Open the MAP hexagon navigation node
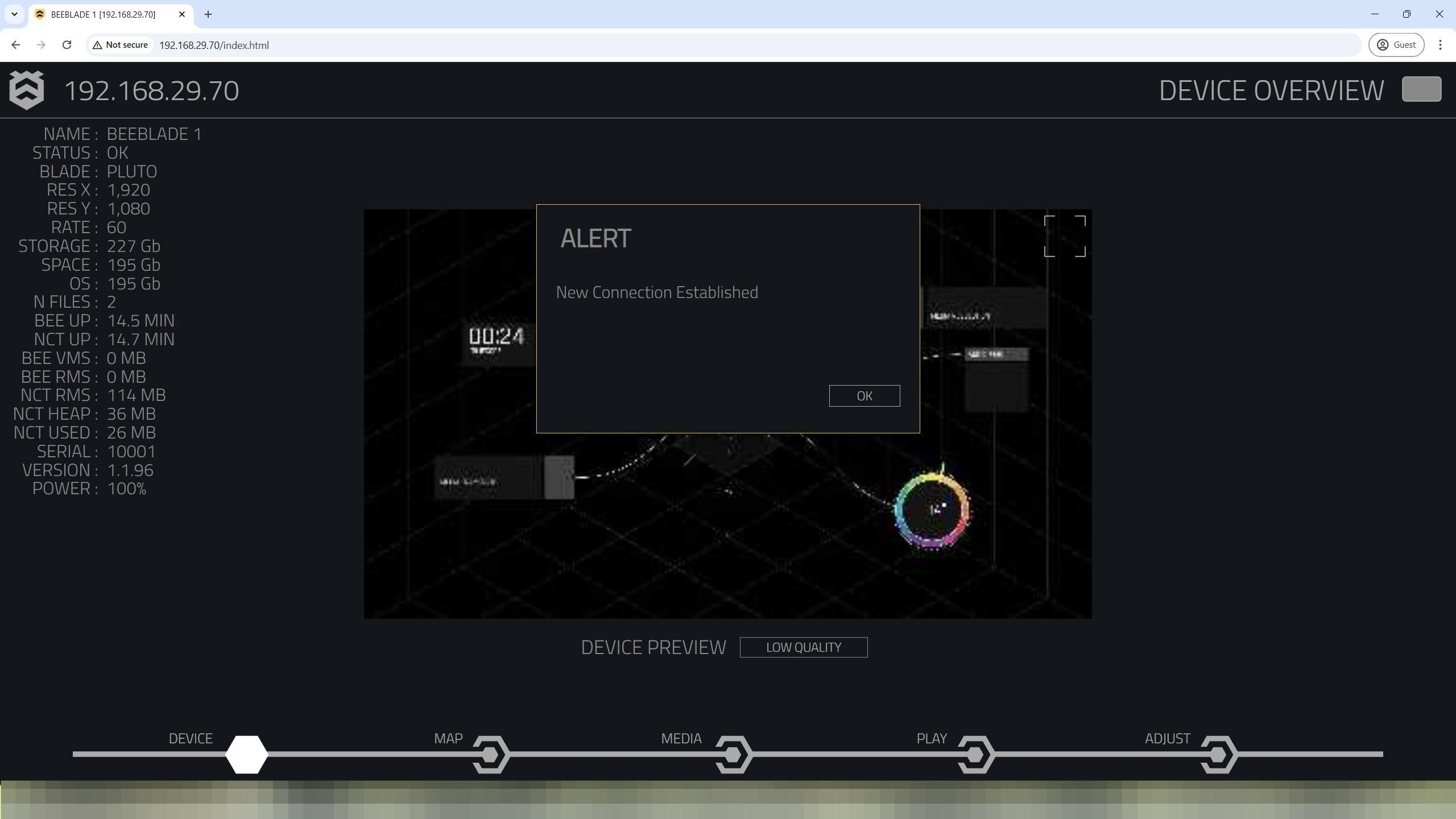This screenshot has width=1456, height=819. 490,754
